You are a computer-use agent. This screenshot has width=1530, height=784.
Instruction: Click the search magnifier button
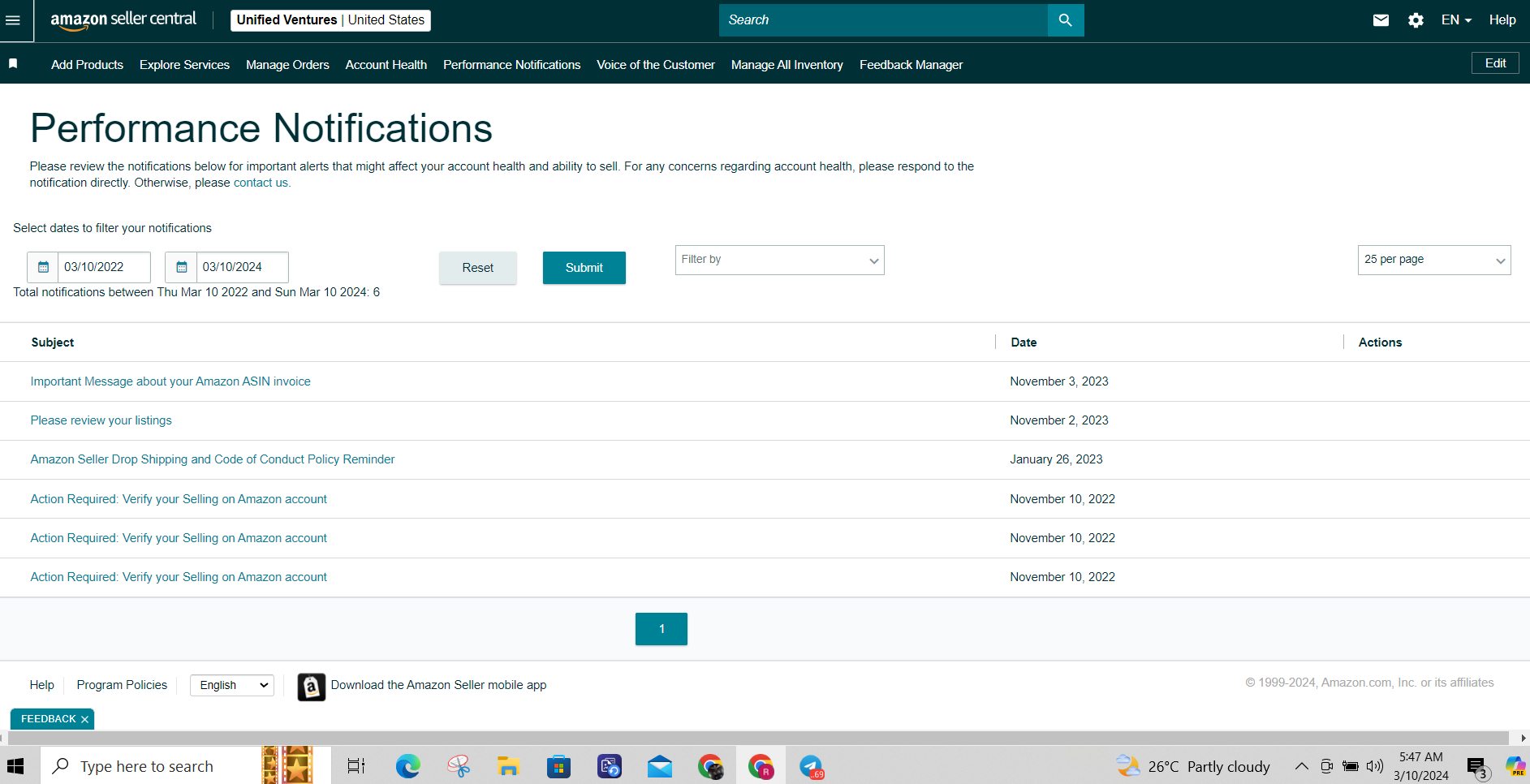1066,20
